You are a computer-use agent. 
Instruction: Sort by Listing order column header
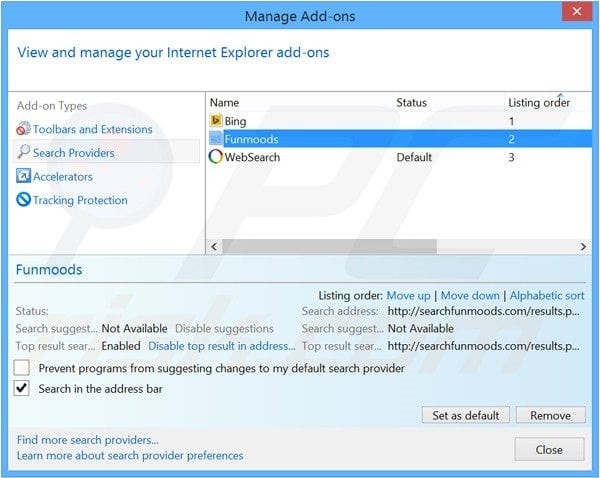pyautogui.click(x=539, y=103)
